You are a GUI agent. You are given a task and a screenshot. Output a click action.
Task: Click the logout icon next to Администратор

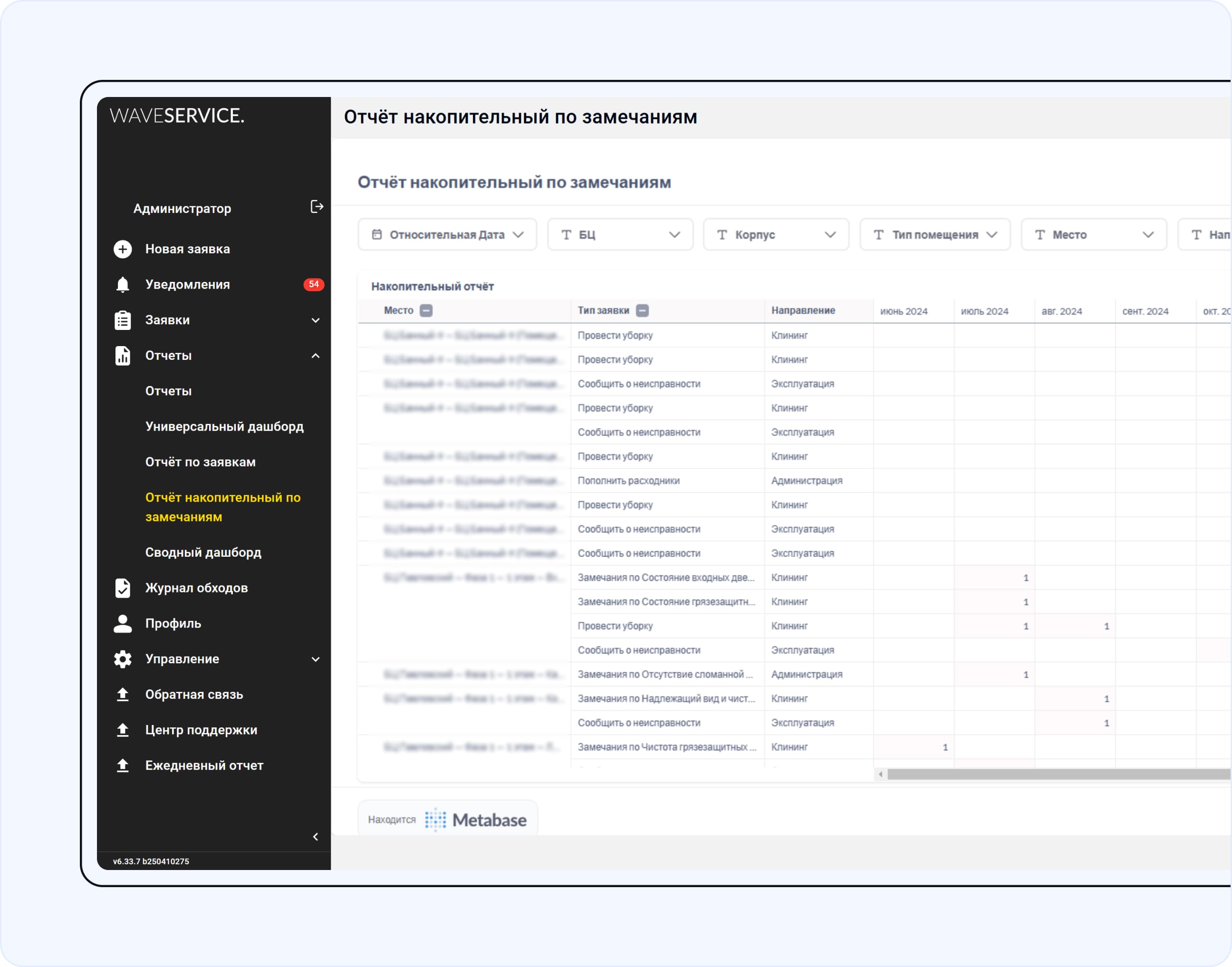pyautogui.click(x=317, y=207)
